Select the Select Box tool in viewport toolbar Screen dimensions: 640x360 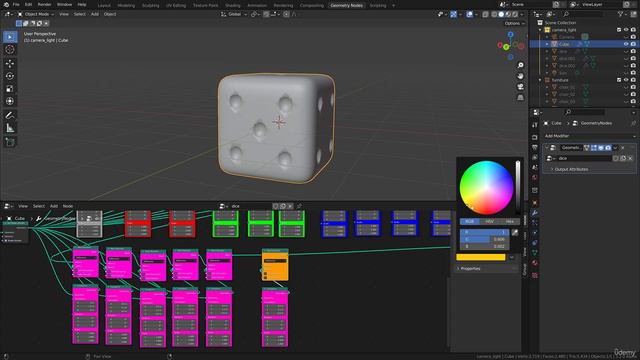[10, 37]
